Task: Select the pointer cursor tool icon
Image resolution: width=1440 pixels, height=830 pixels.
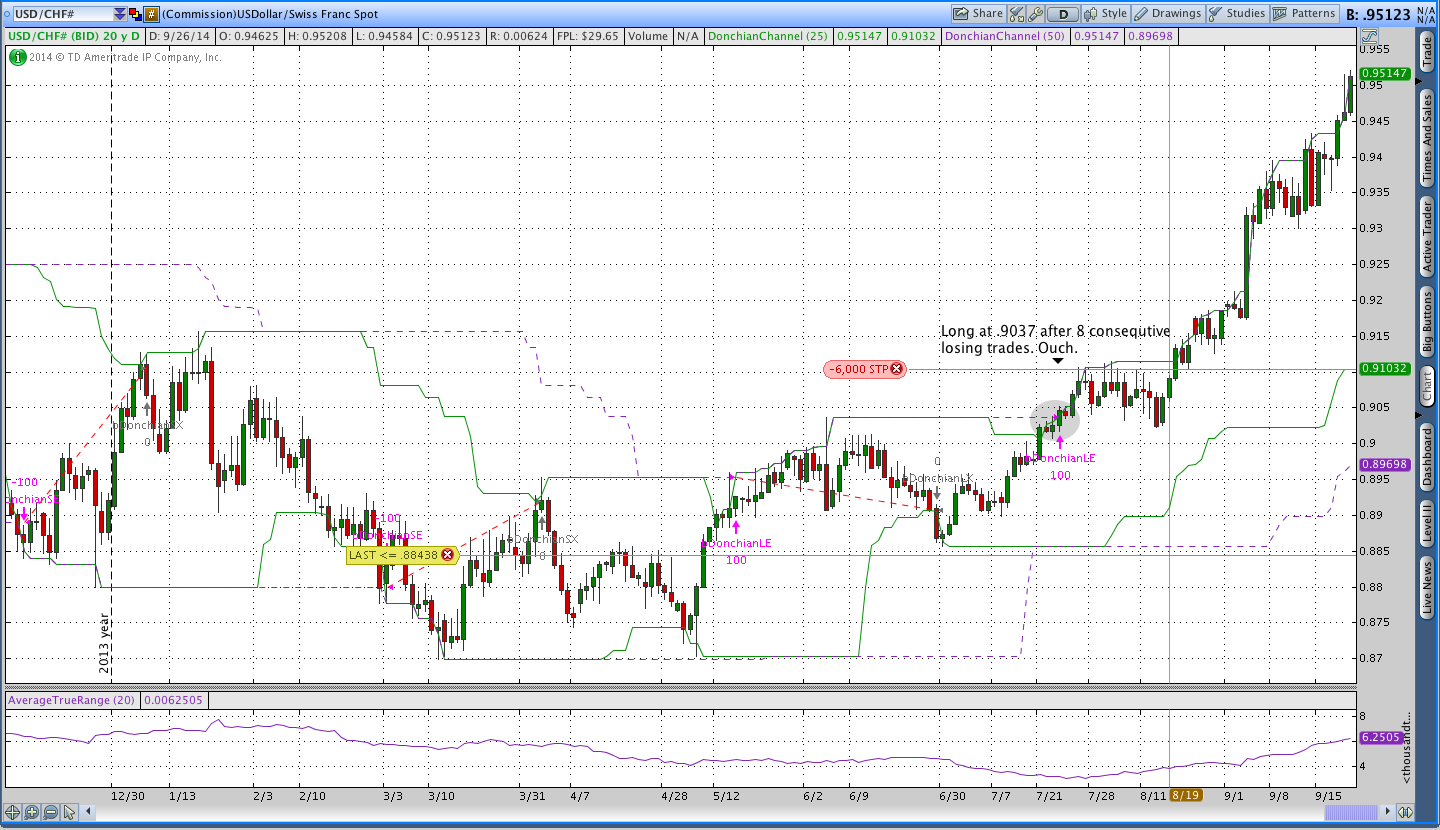Action: (x=69, y=812)
